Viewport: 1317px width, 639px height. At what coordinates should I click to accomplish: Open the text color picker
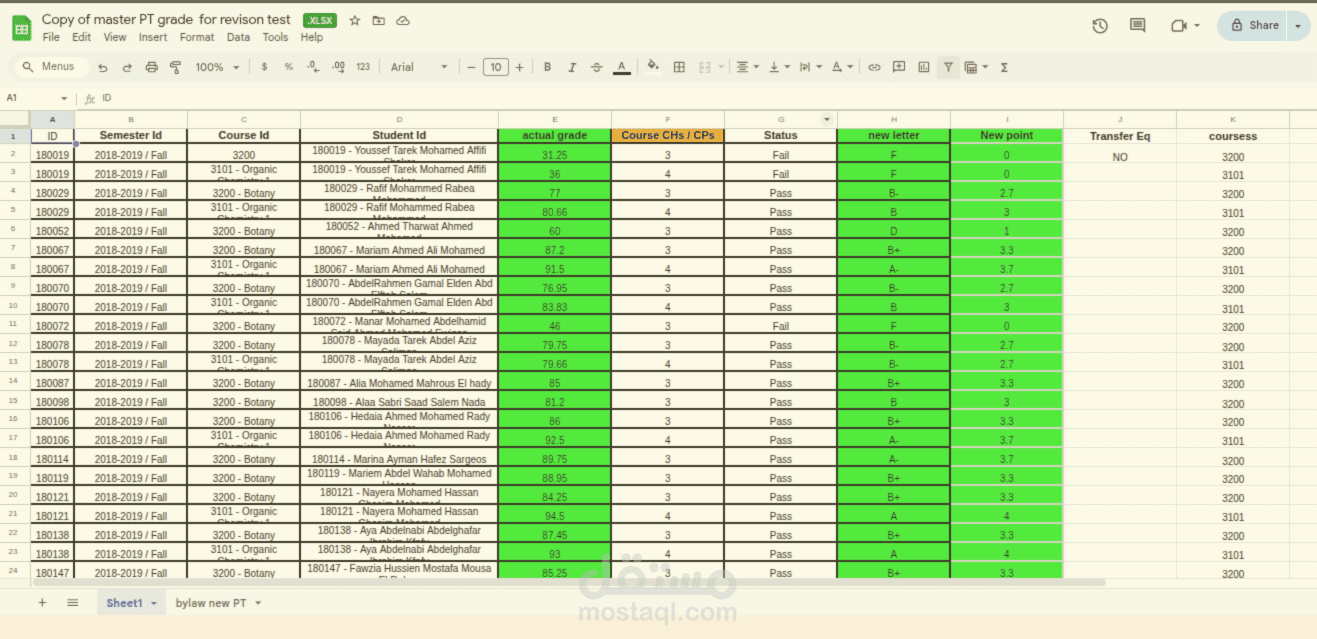621,67
